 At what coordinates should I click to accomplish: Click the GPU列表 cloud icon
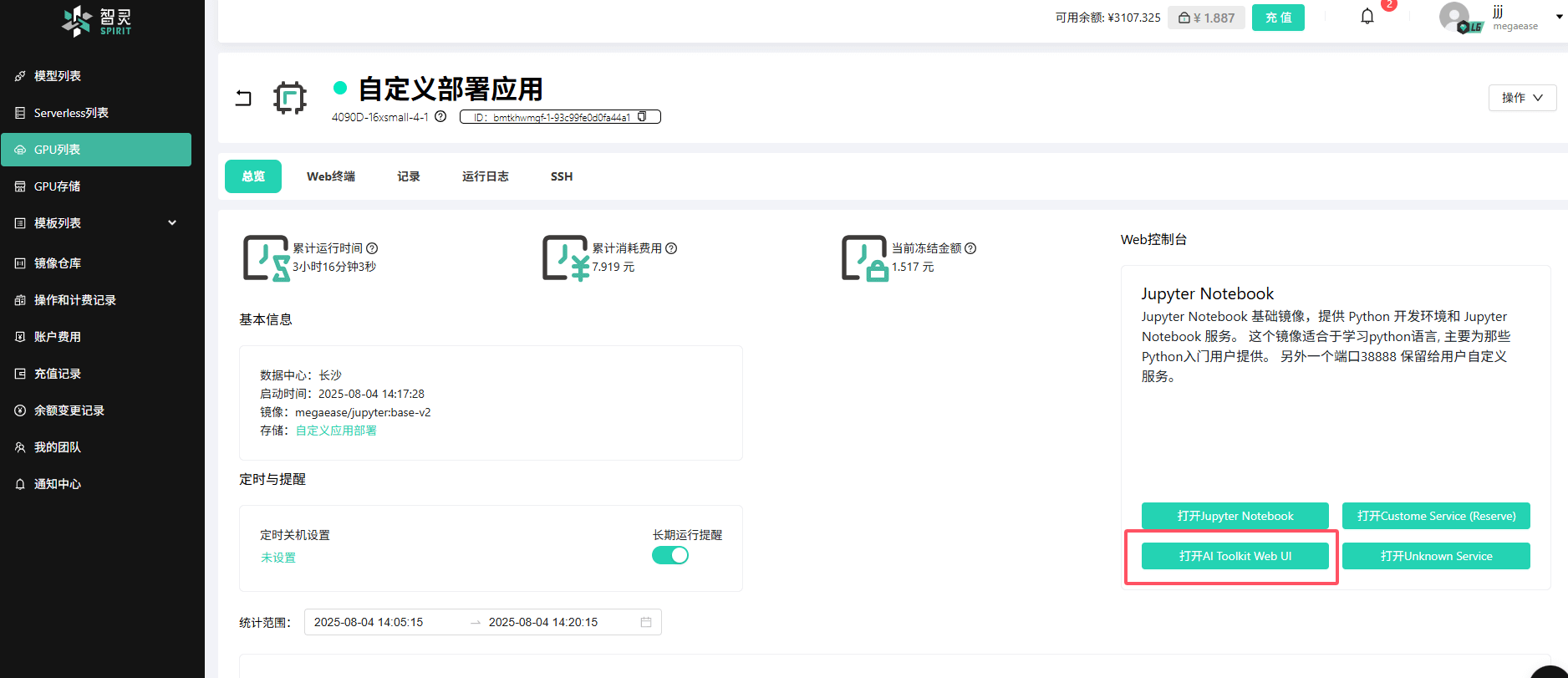(20, 150)
